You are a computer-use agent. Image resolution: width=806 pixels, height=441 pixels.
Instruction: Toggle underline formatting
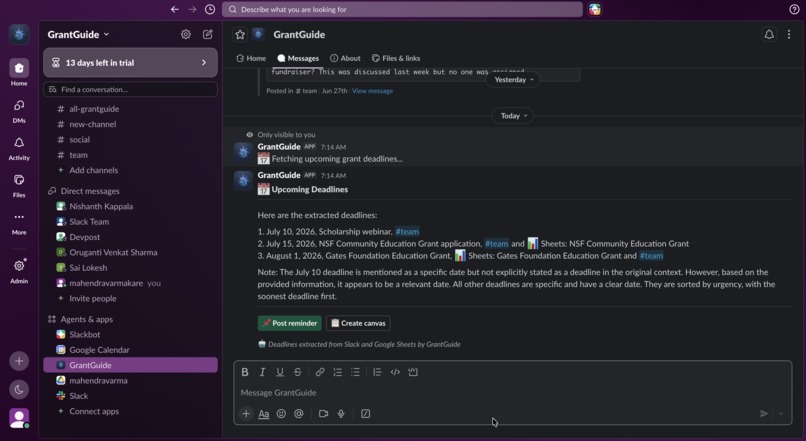tap(280, 372)
